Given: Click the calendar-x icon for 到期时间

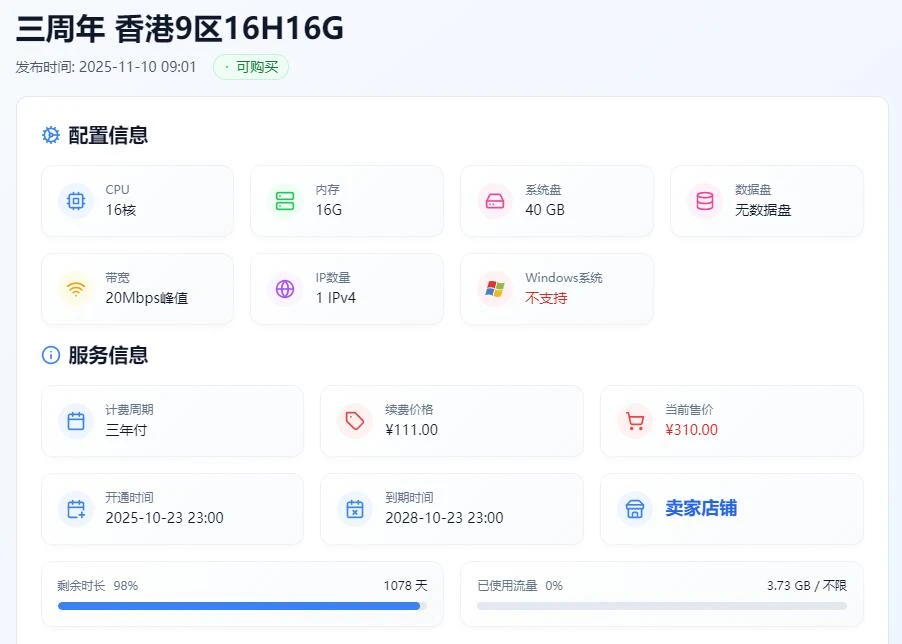Looking at the screenshot, I should coord(354,509).
